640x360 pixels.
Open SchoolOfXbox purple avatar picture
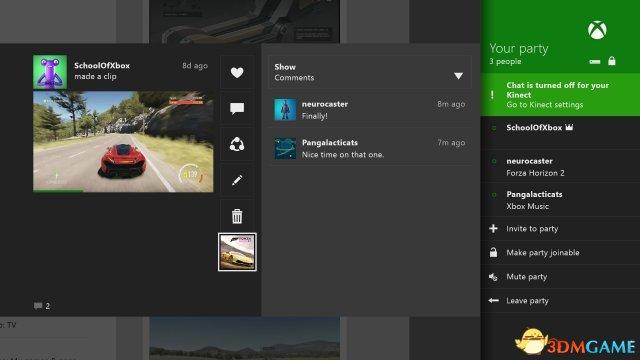tap(50, 72)
